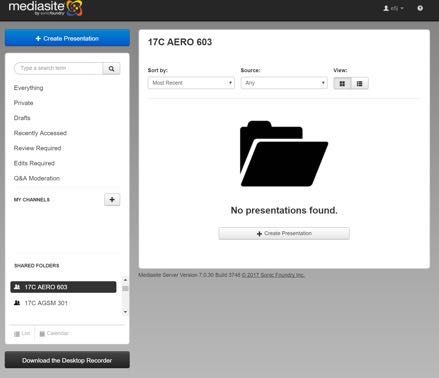
Task: Open Q&A Moderation
Action: (x=37, y=178)
